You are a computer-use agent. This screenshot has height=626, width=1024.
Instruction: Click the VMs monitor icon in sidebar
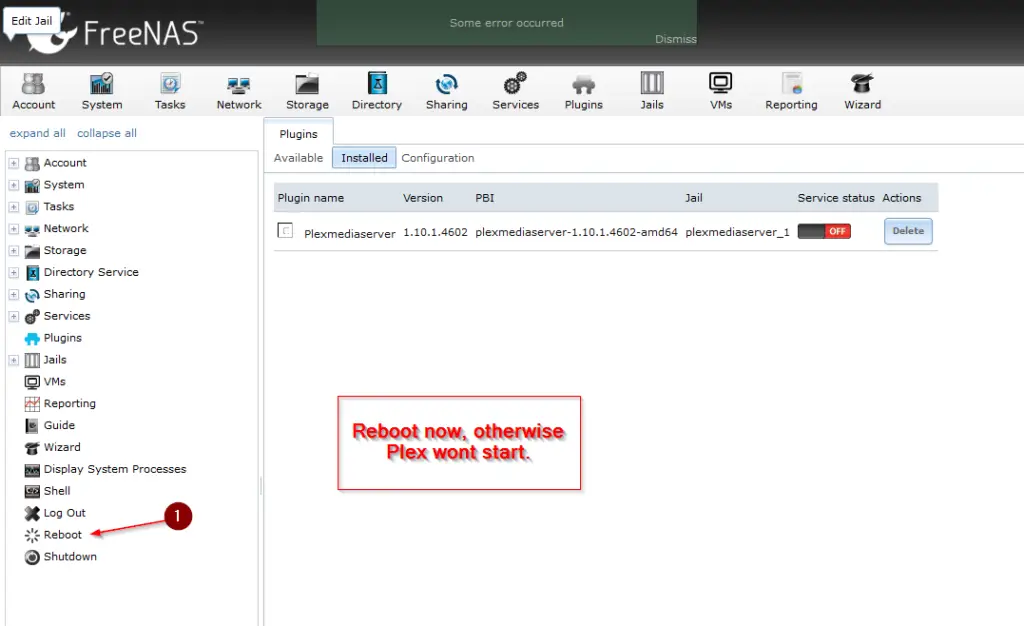click(32, 382)
